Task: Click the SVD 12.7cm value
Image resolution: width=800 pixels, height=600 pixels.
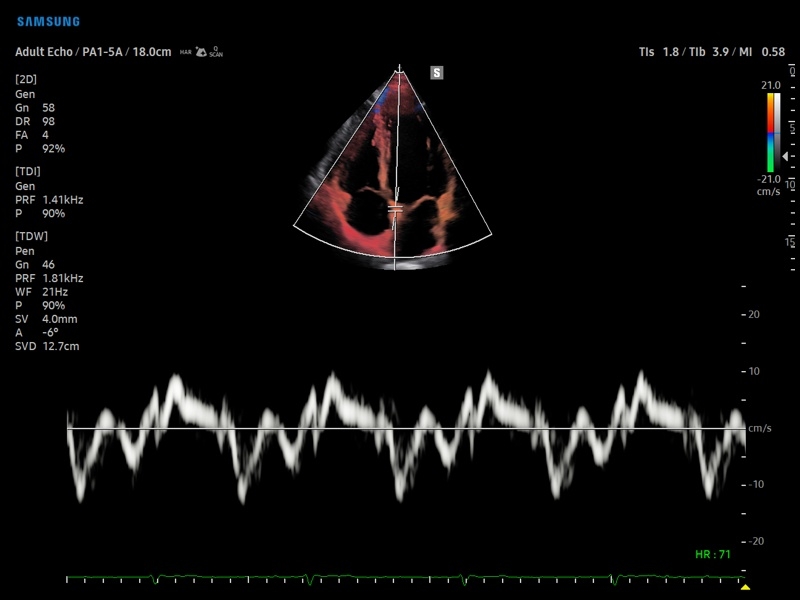Action: pos(47,347)
